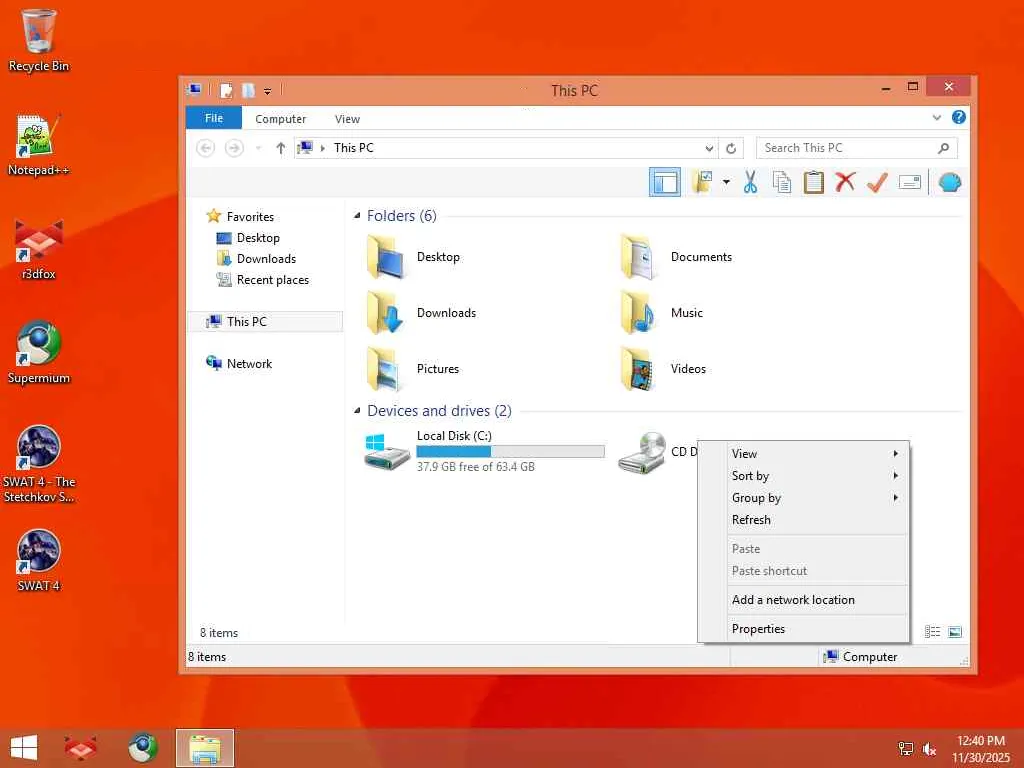Image resolution: width=1024 pixels, height=768 pixels.
Task: Open Group by submenu in context menu
Action: [803, 498]
